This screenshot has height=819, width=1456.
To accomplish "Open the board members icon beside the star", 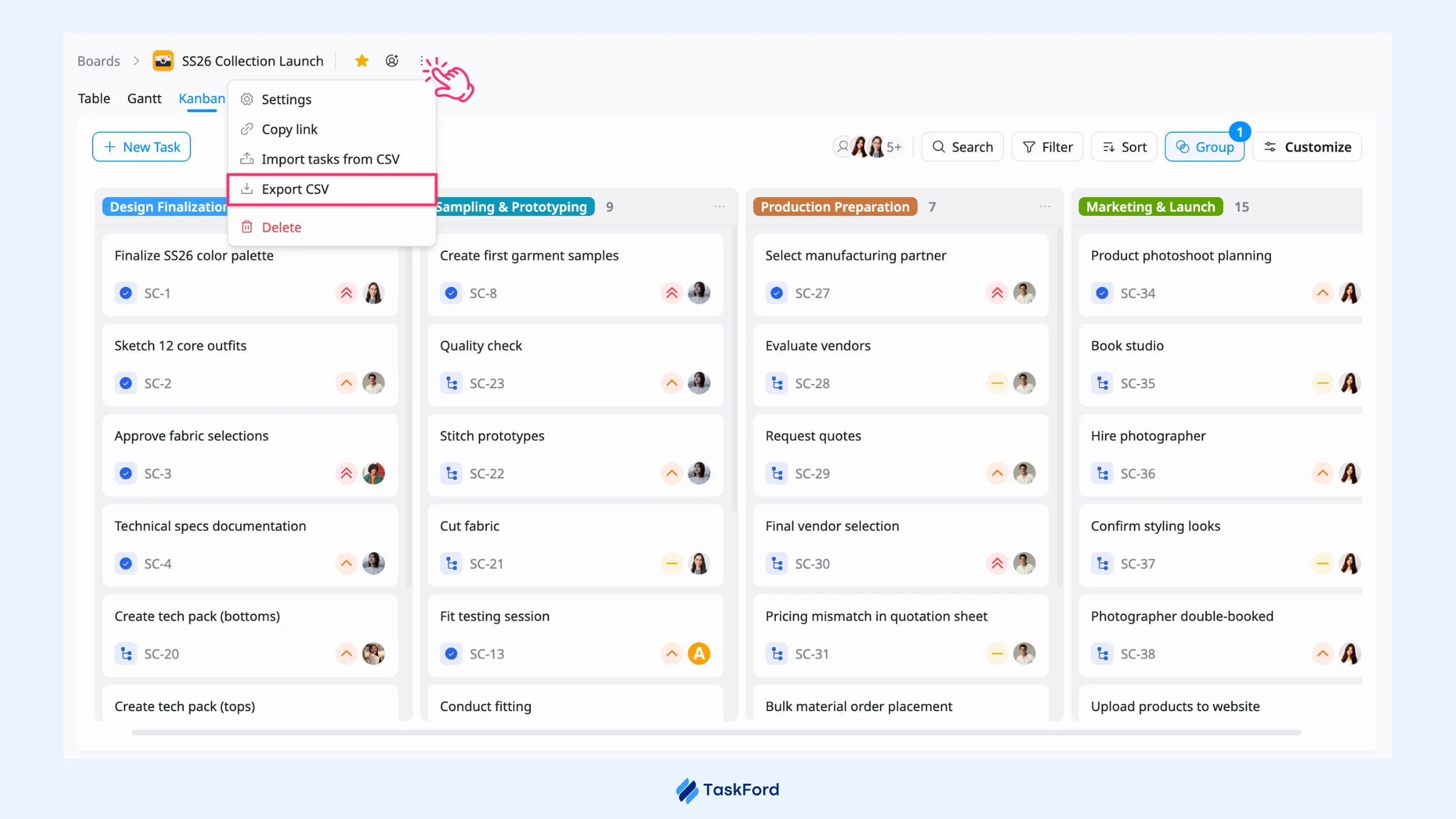I will (392, 61).
